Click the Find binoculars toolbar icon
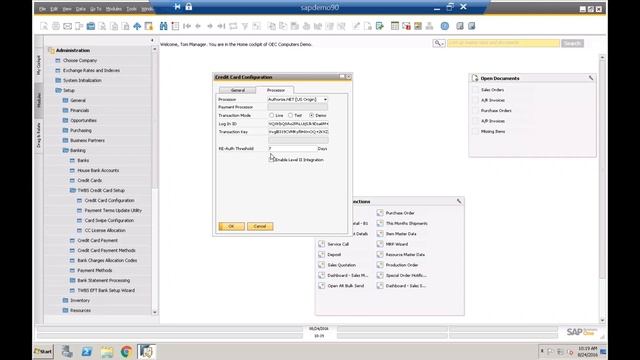 163,26
